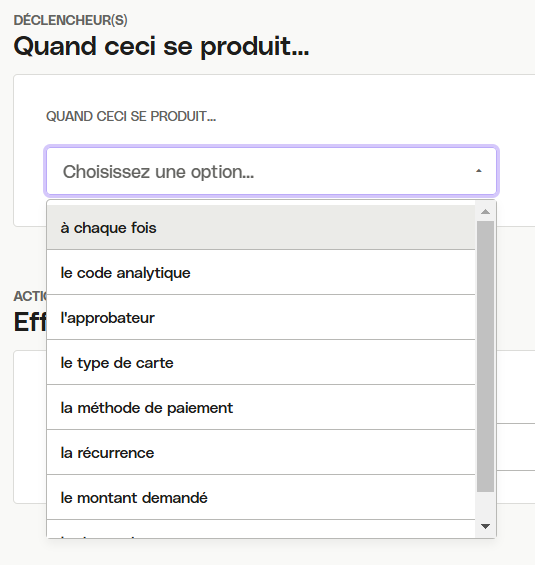Choose 'le code analytique' from the list
The height and width of the screenshot is (565, 535).
261,272
